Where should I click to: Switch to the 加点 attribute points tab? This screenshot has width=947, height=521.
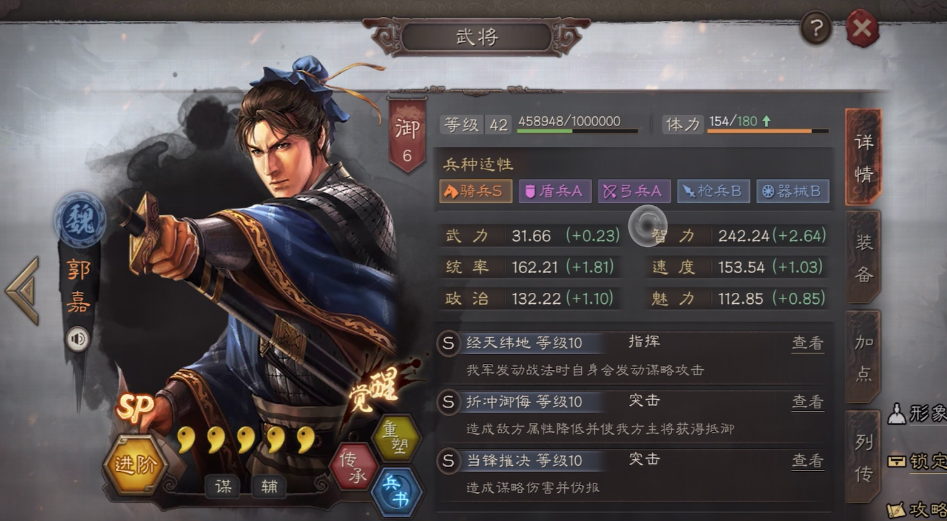point(864,357)
